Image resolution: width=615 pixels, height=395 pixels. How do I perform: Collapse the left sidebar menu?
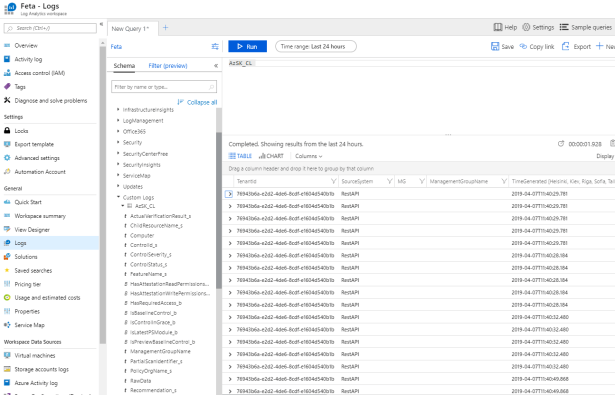tap(102, 24)
